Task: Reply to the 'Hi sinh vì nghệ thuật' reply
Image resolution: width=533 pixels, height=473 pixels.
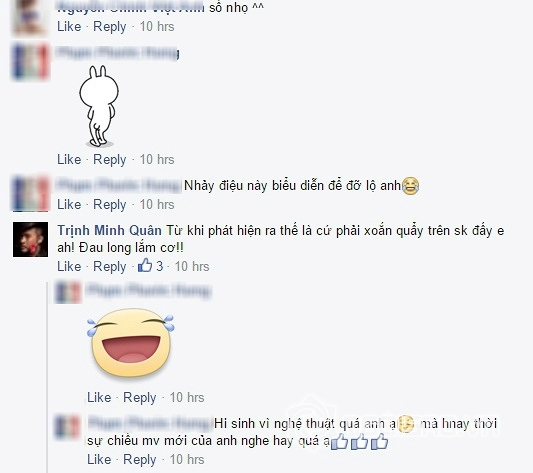Action: pyautogui.click(x=139, y=460)
